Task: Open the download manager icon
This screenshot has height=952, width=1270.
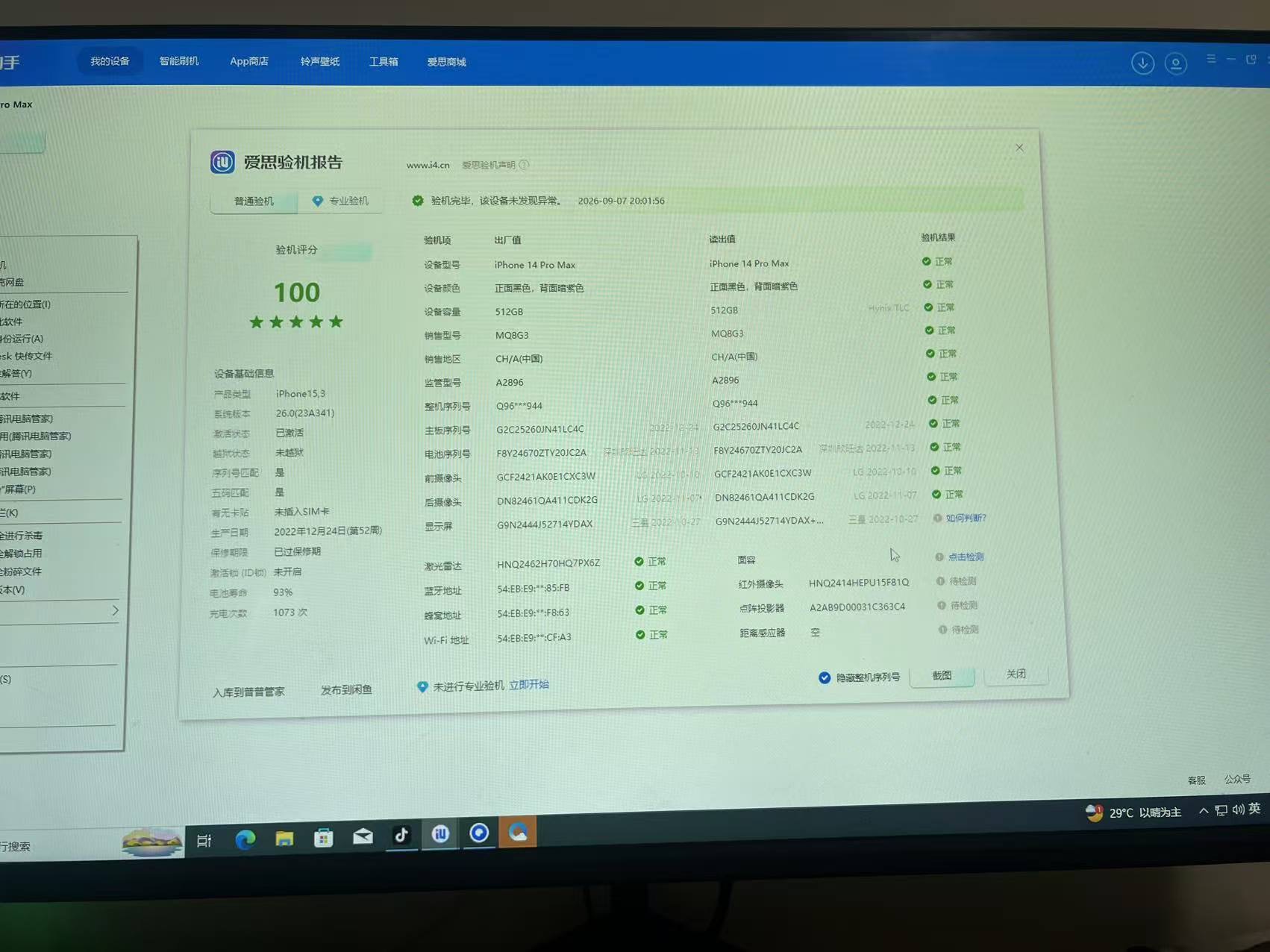Action: (x=1142, y=63)
